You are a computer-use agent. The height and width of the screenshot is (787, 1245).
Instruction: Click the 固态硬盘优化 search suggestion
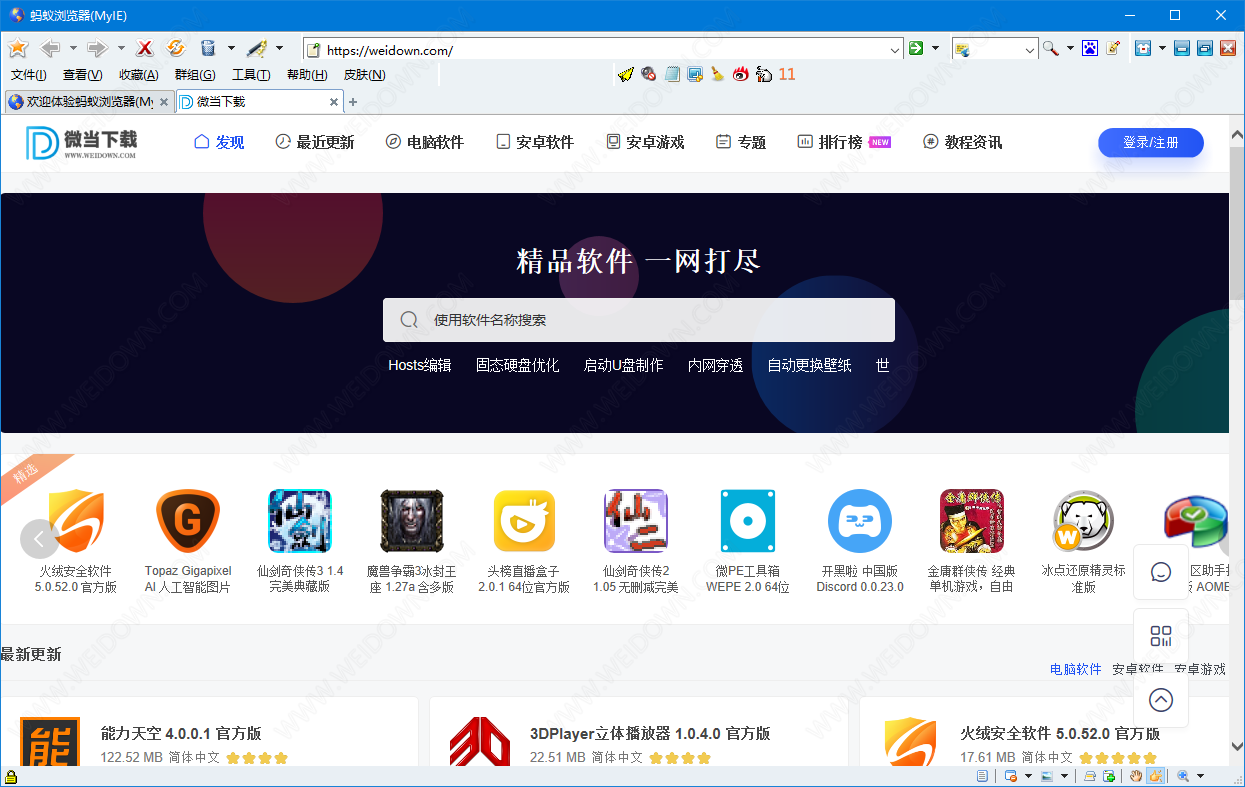tap(517, 365)
